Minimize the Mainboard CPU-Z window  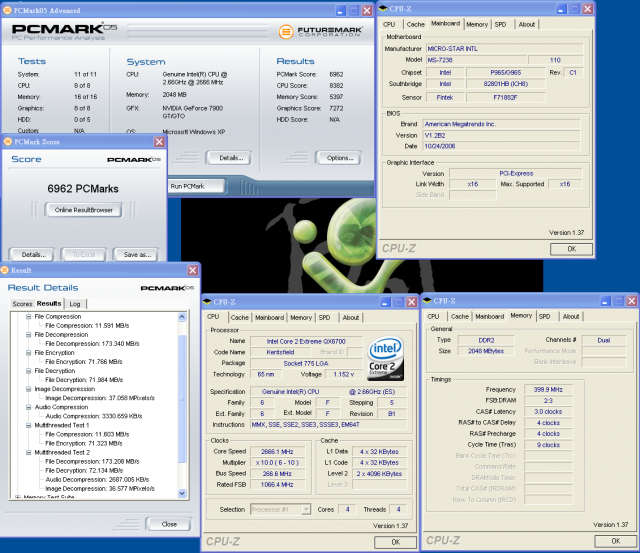click(x=562, y=9)
